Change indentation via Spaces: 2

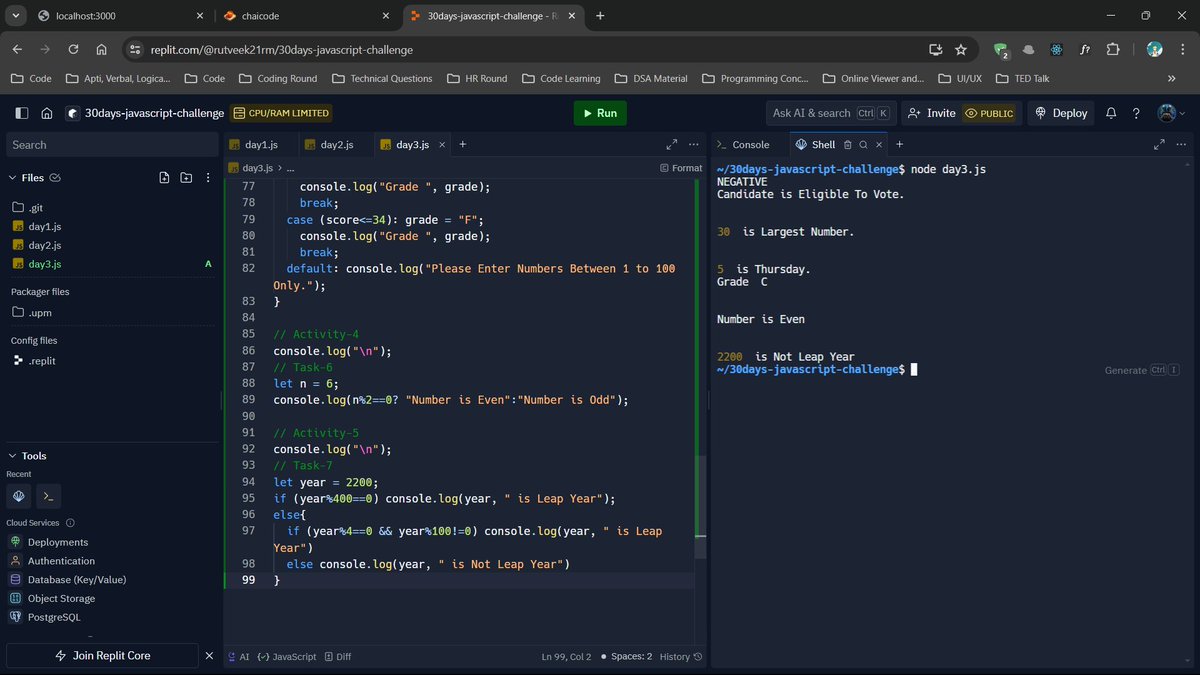click(625, 657)
